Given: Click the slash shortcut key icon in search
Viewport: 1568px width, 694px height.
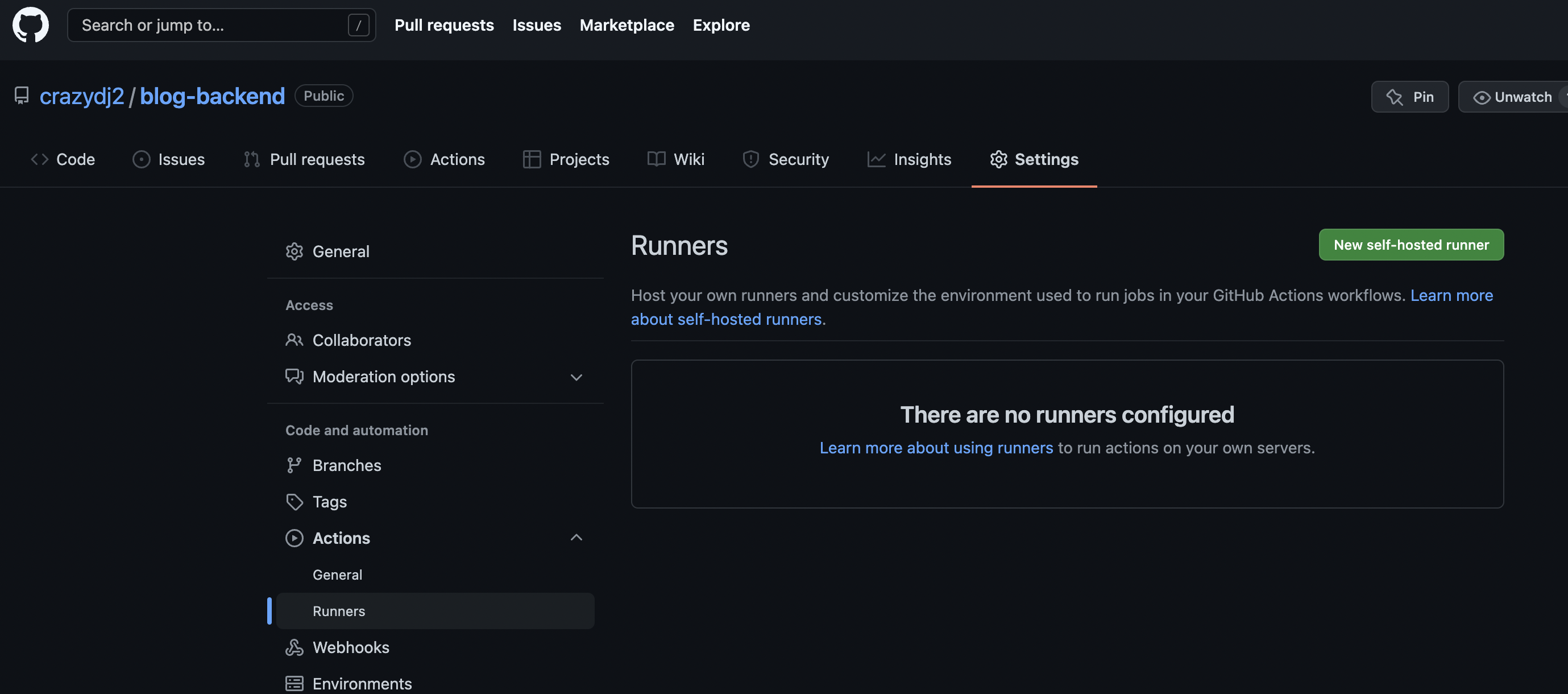Looking at the screenshot, I should pos(359,25).
